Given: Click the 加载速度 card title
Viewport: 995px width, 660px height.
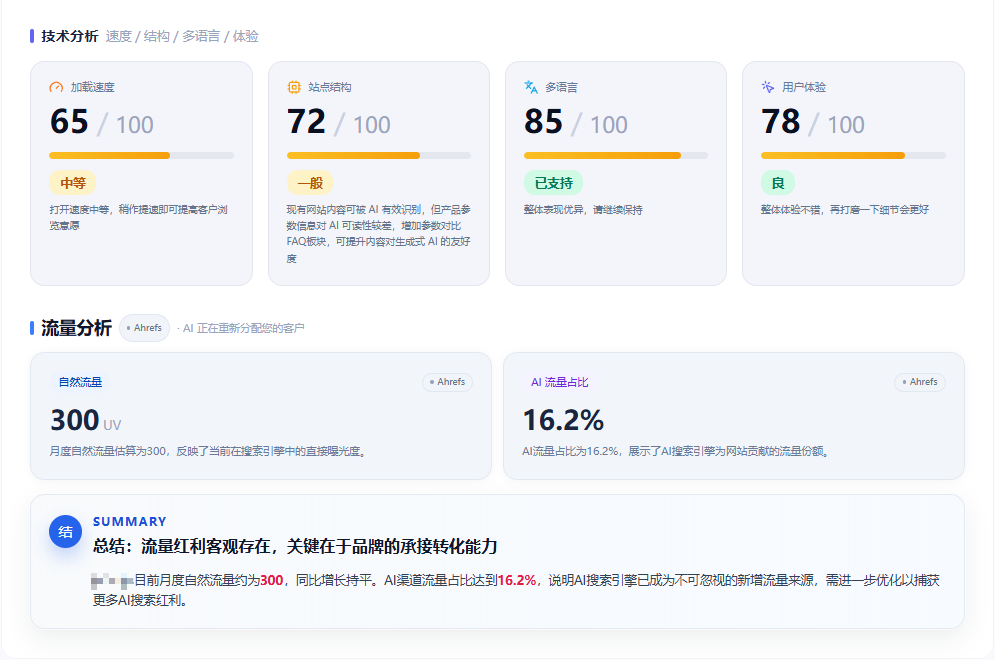Looking at the screenshot, I should (93, 88).
